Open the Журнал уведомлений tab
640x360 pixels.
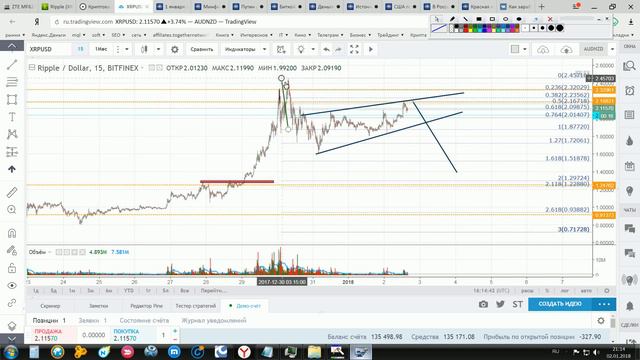tap(214, 320)
